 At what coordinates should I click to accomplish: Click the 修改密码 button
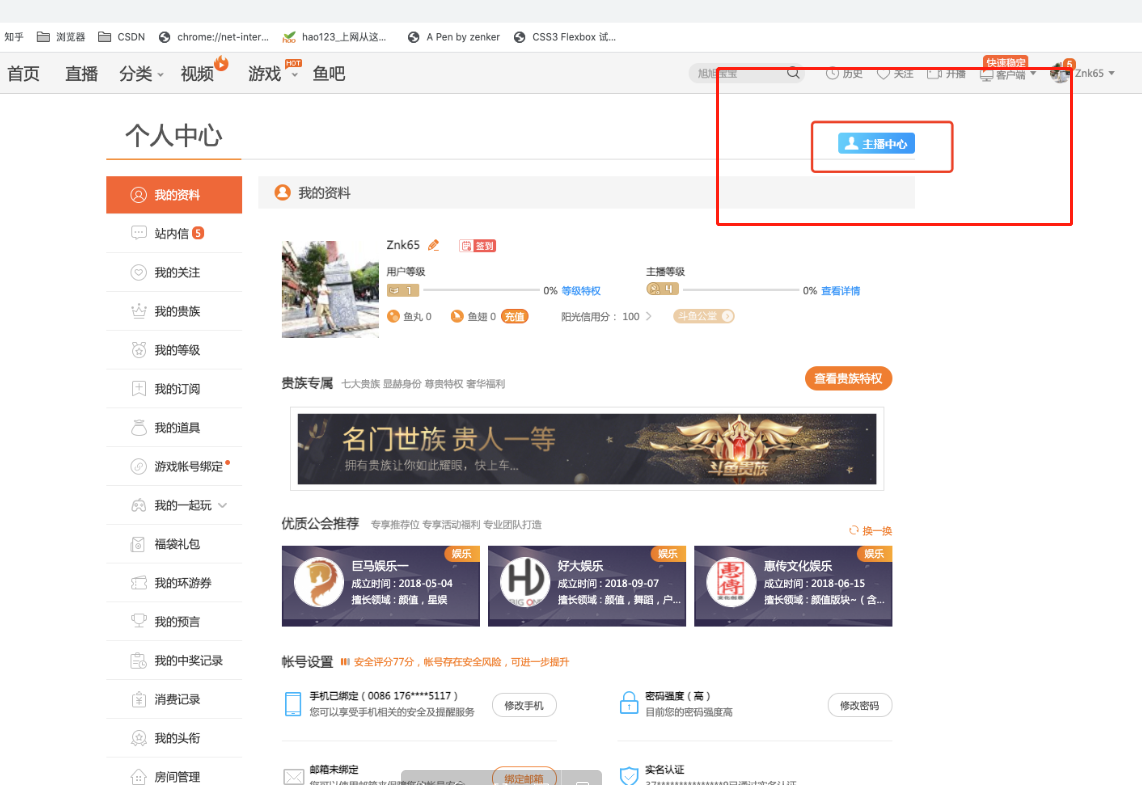[x=859, y=705]
